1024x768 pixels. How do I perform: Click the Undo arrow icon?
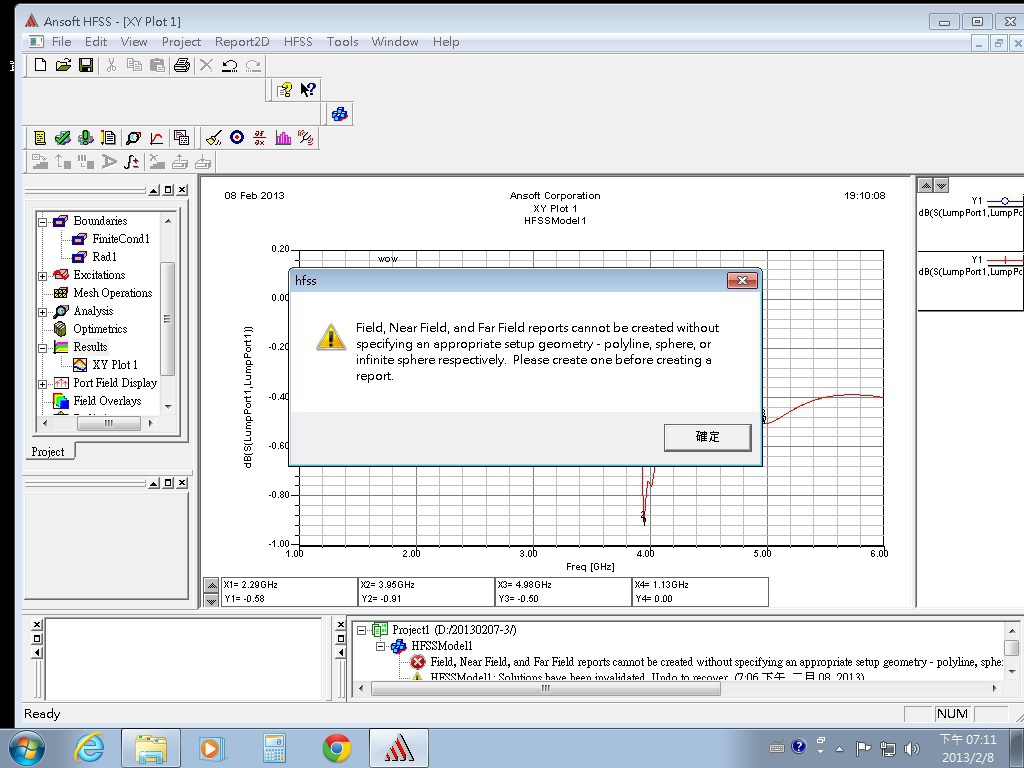[x=229, y=65]
